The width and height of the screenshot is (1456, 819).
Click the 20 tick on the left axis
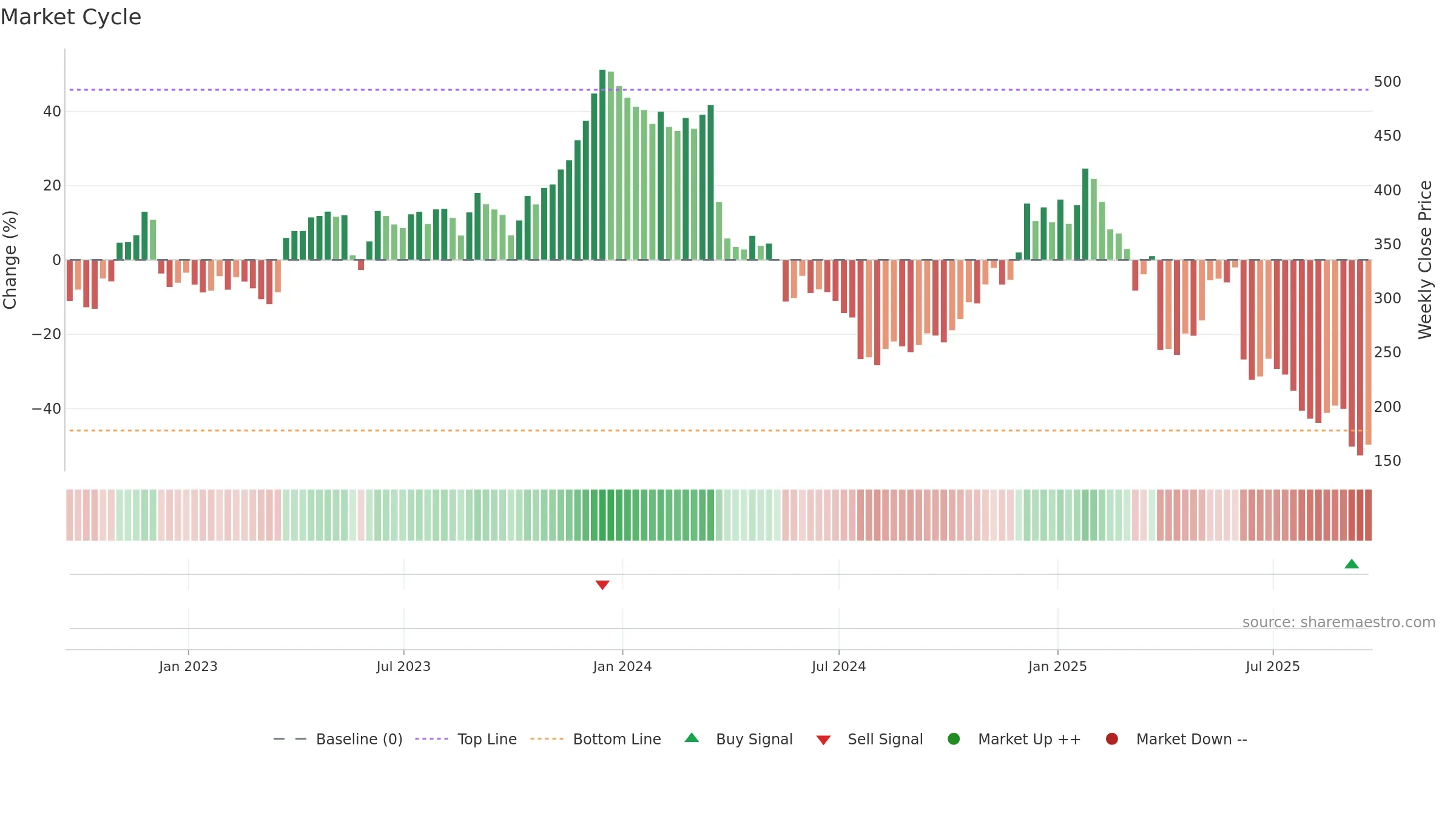click(52, 186)
